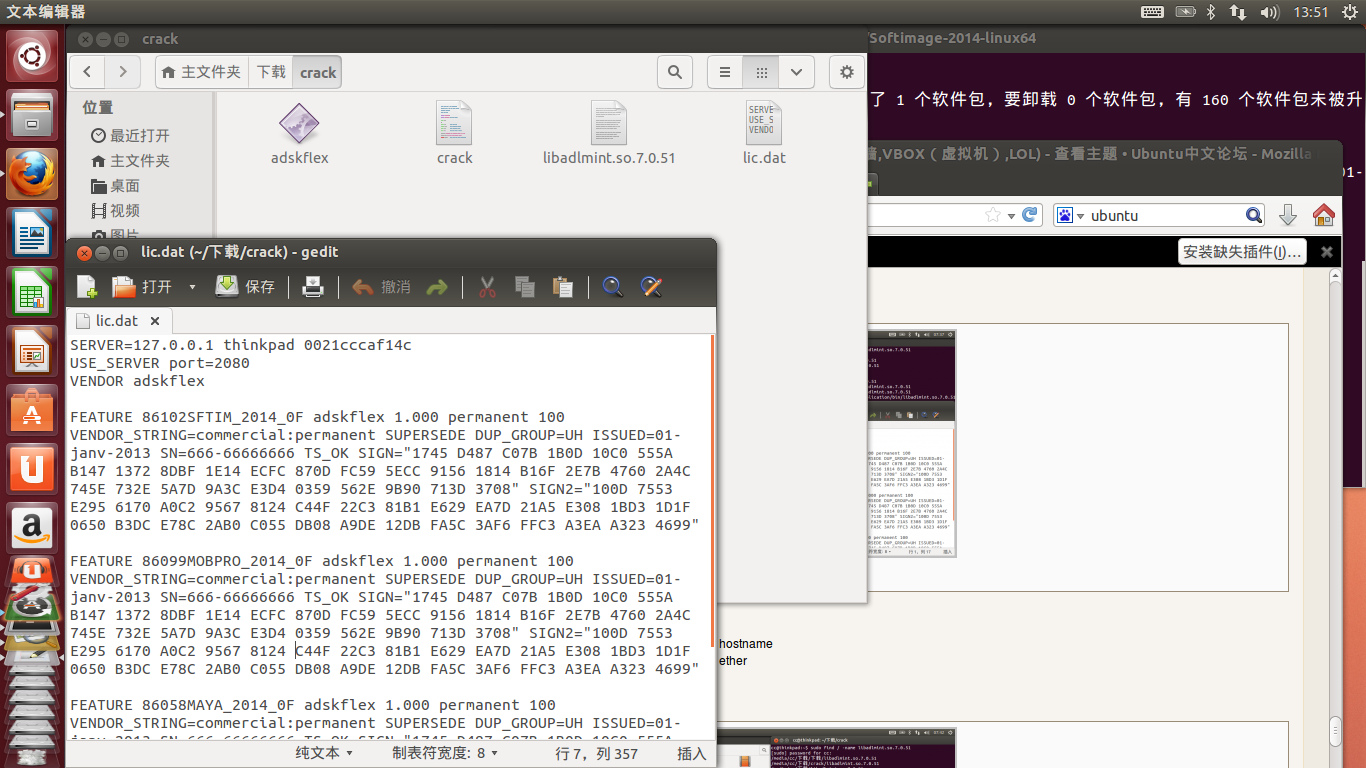Open Ubuntu Software Center from the launcher
1366x768 pixels.
coord(32,410)
